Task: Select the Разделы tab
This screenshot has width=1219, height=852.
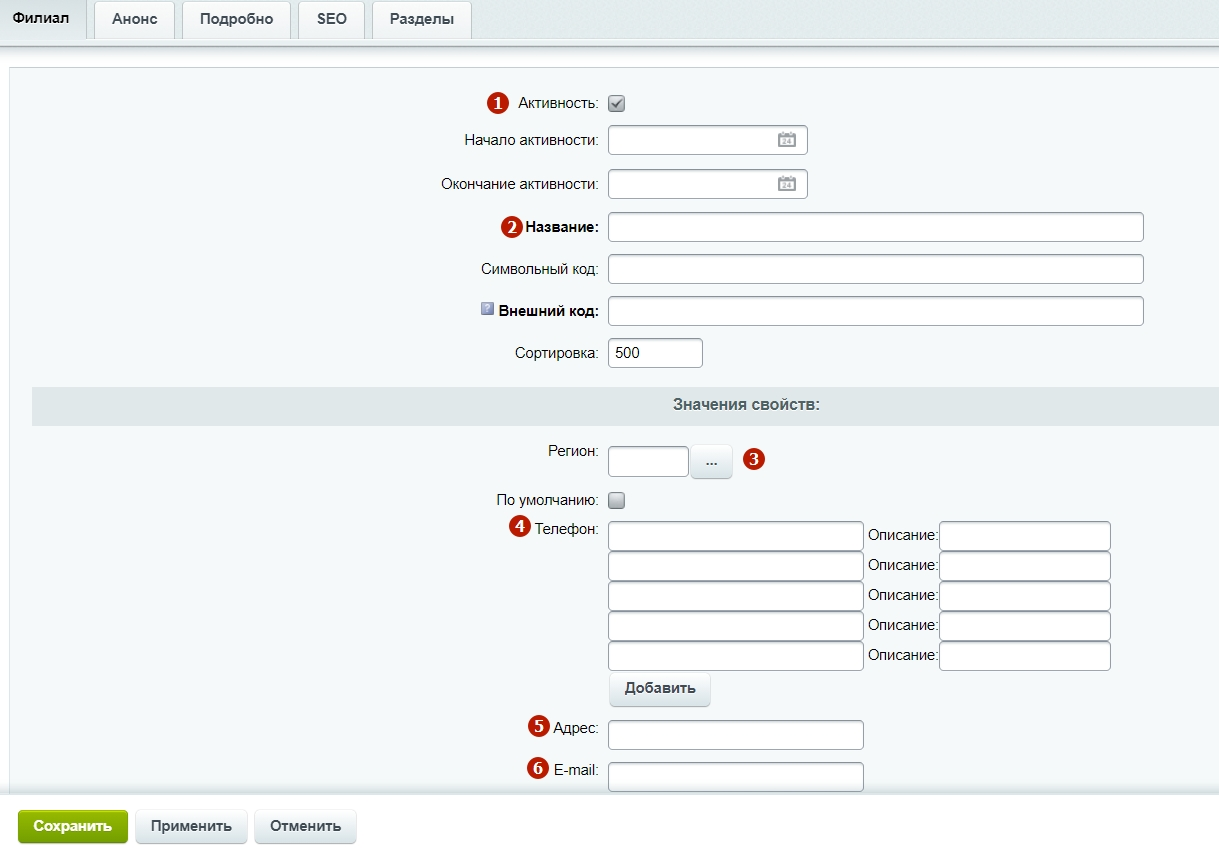Action: [421, 19]
